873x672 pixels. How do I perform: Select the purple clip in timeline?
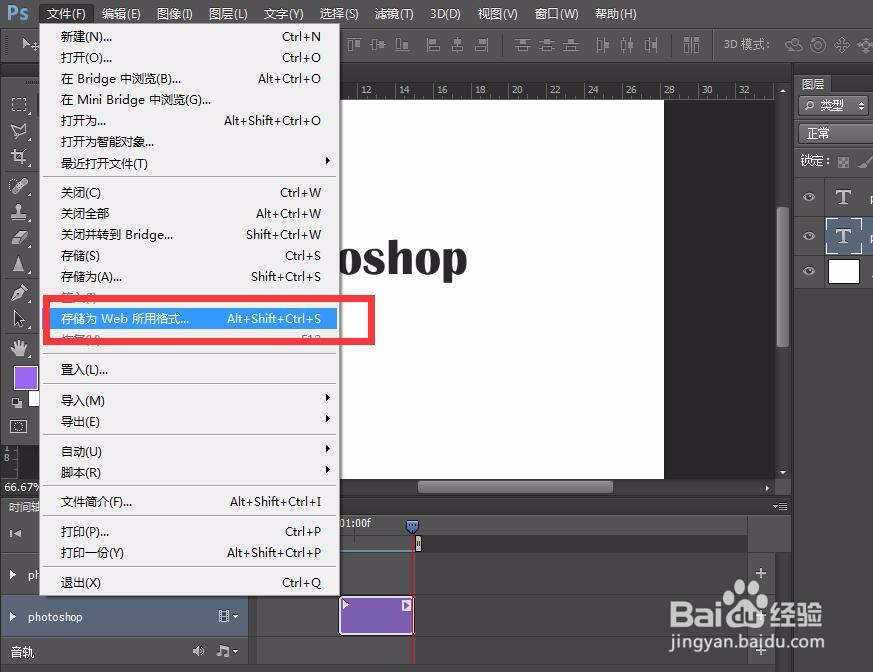(x=376, y=615)
